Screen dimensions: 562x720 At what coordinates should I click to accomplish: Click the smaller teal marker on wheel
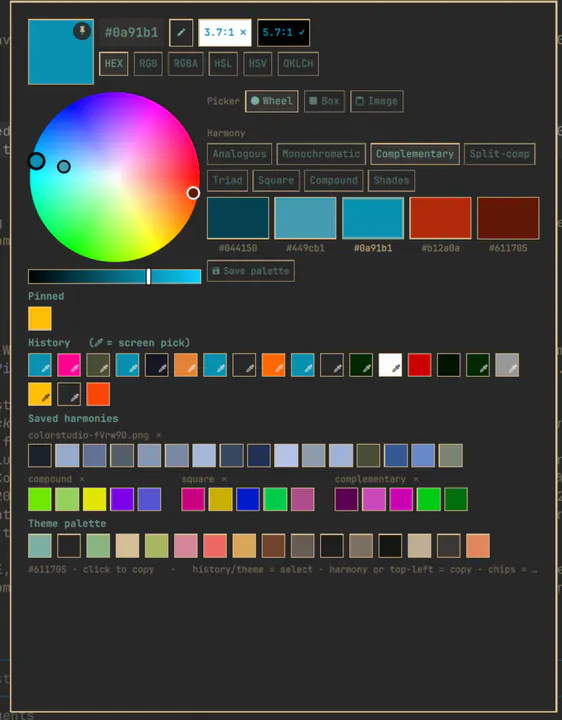64,167
